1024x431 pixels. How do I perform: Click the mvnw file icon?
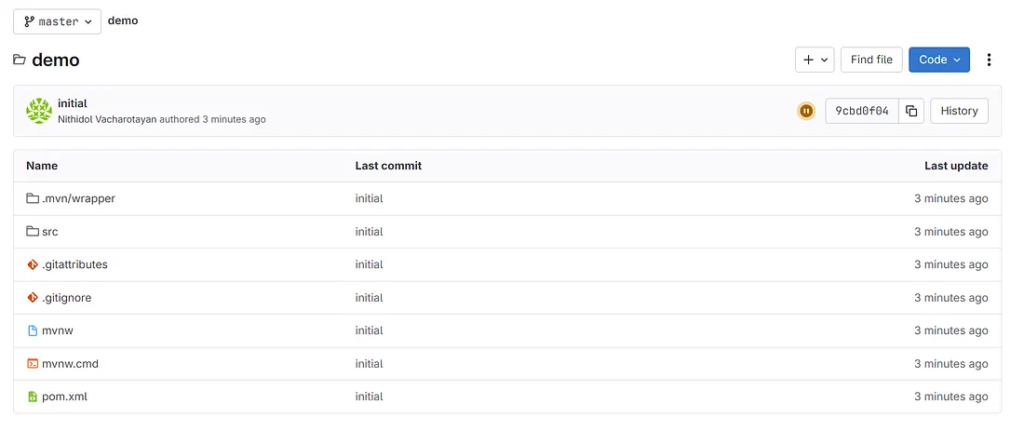pos(33,331)
